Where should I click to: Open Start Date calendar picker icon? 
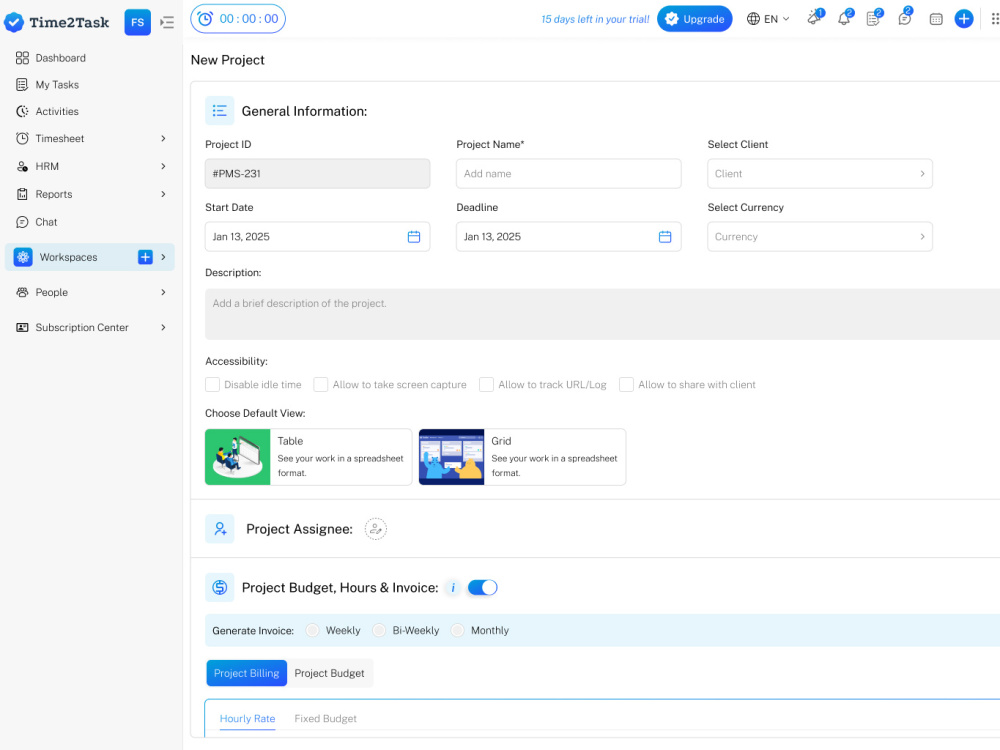tap(414, 237)
